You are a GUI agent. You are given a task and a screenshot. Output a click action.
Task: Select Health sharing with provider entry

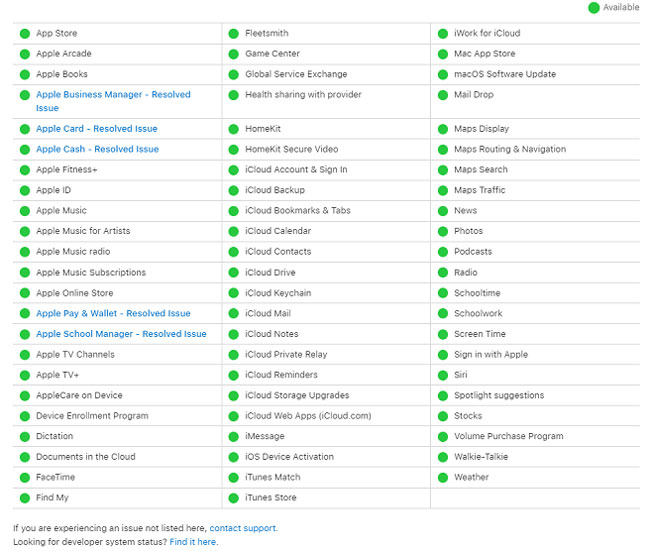tap(303, 95)
